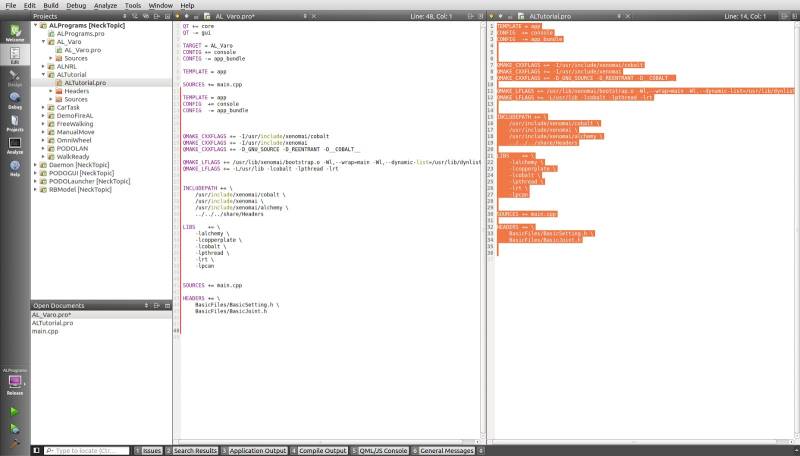Select ALTutorial.pro in Open Documents
Screen dimensions: 800x456
(53, 323)
